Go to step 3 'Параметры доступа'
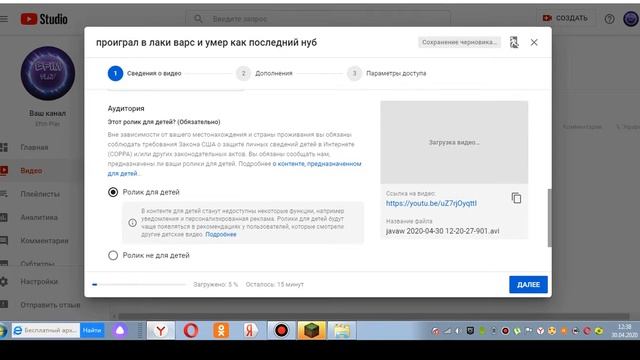 (387, 73)
